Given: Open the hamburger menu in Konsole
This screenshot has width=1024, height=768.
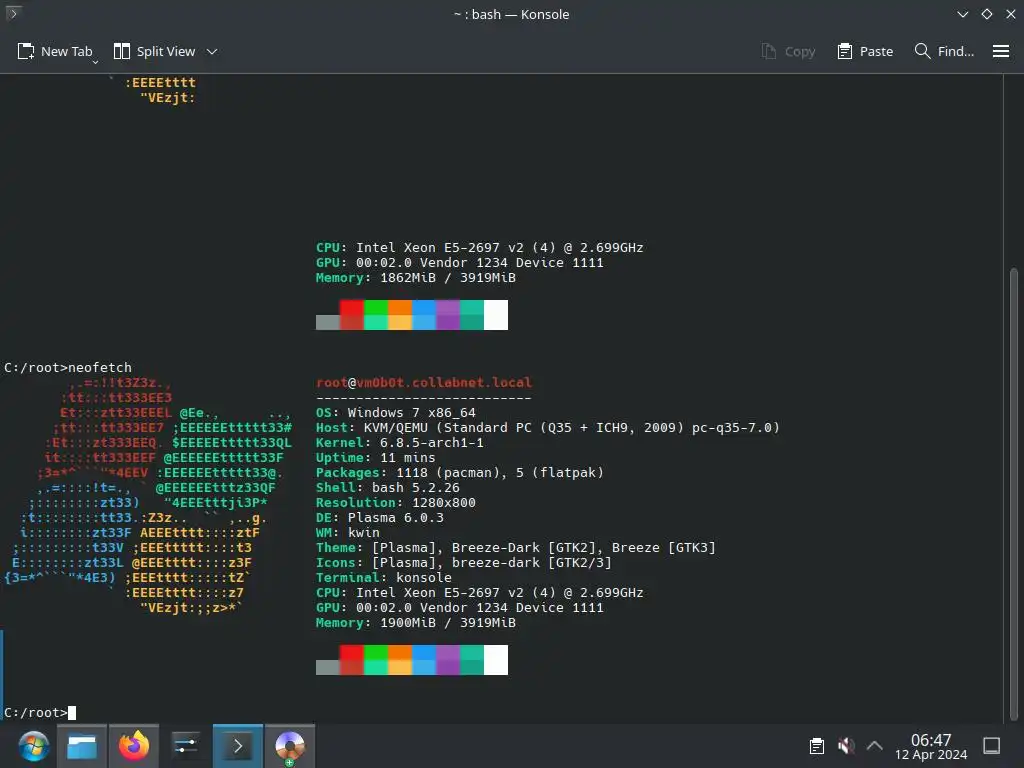Looking at the screenshot, I should [1000, 52].
